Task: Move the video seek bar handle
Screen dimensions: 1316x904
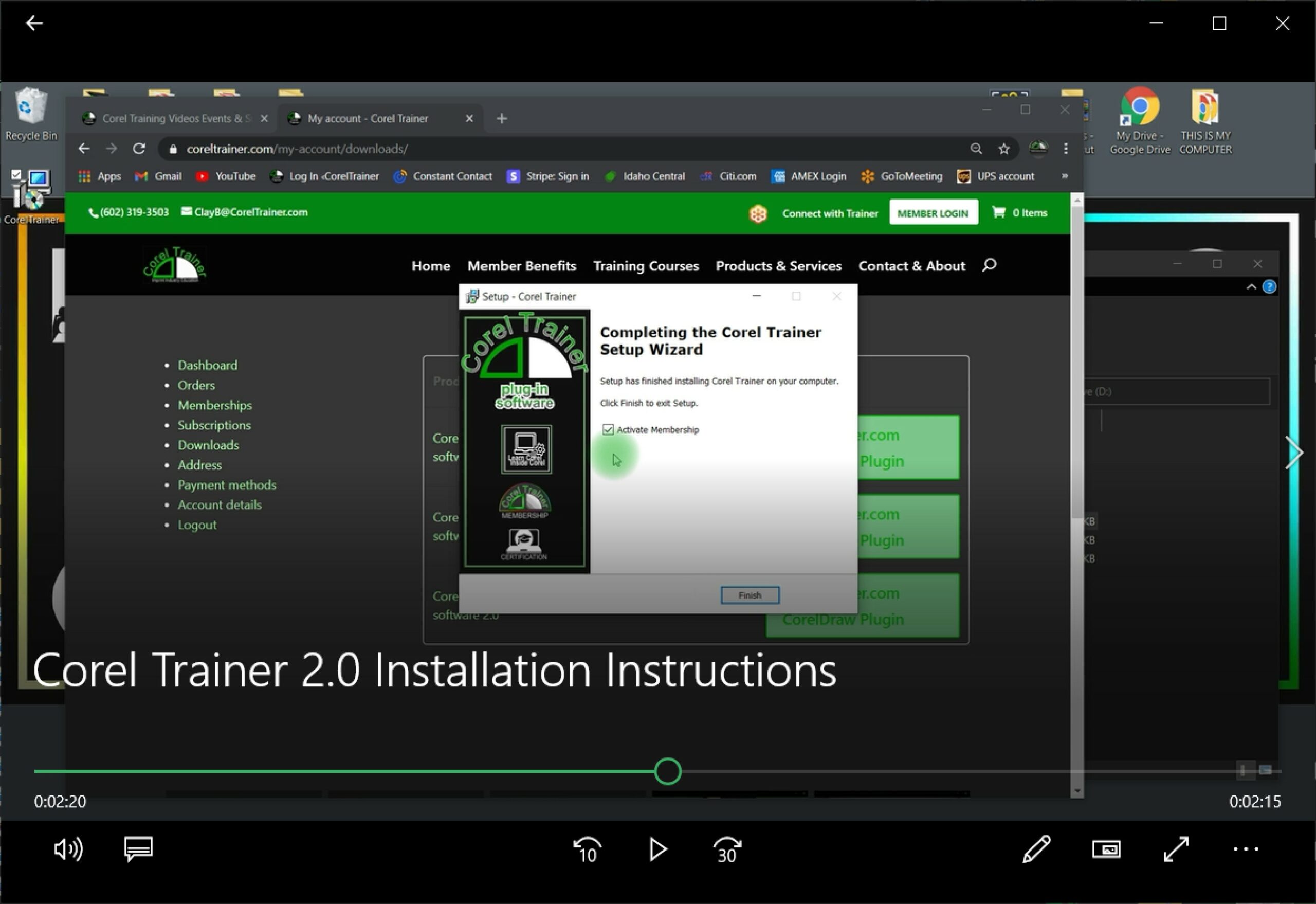Action: click(668, 771)
